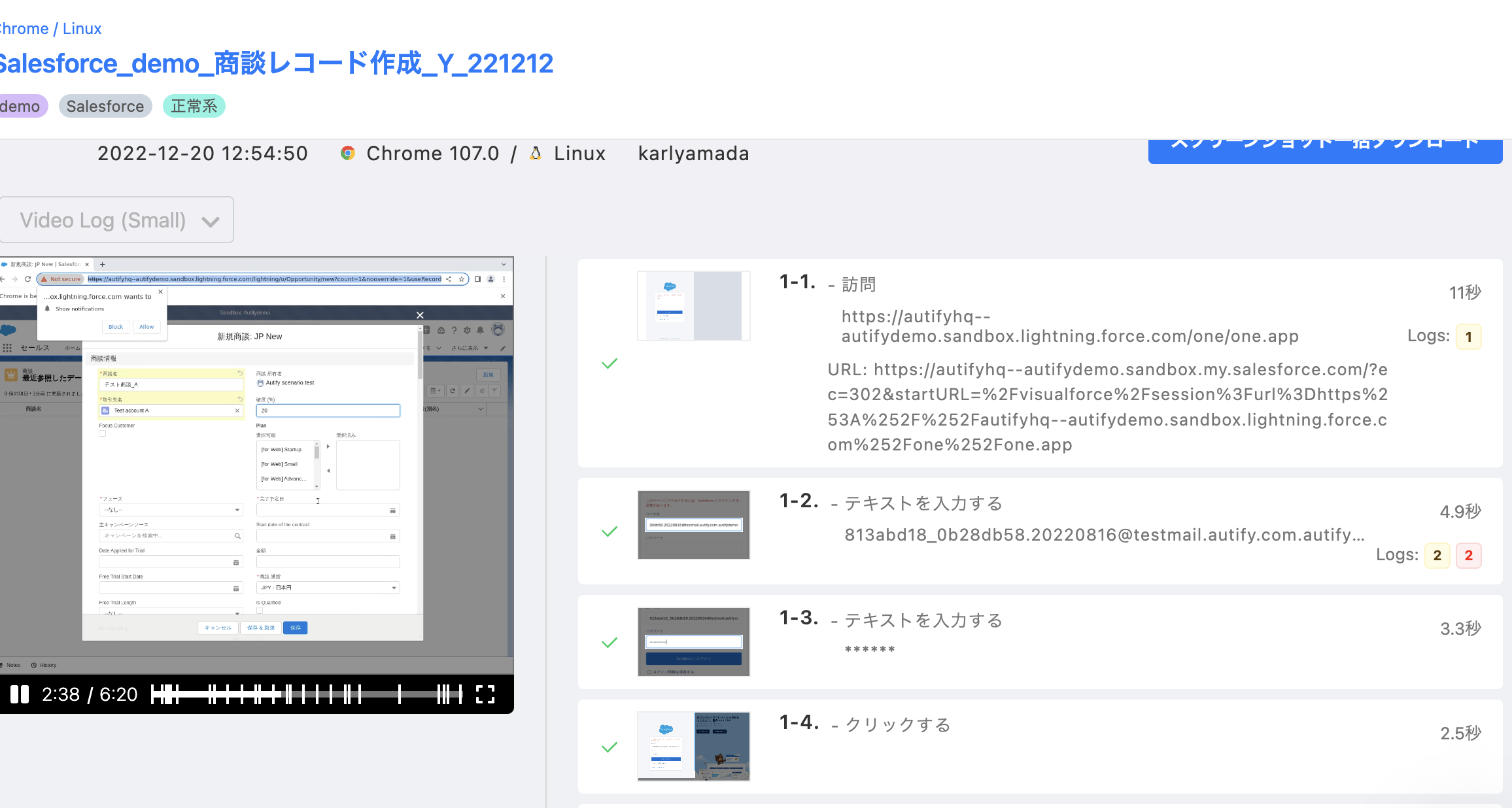
Task: Open step 1-4 click step thumbnail
Action: coord(693,747)
